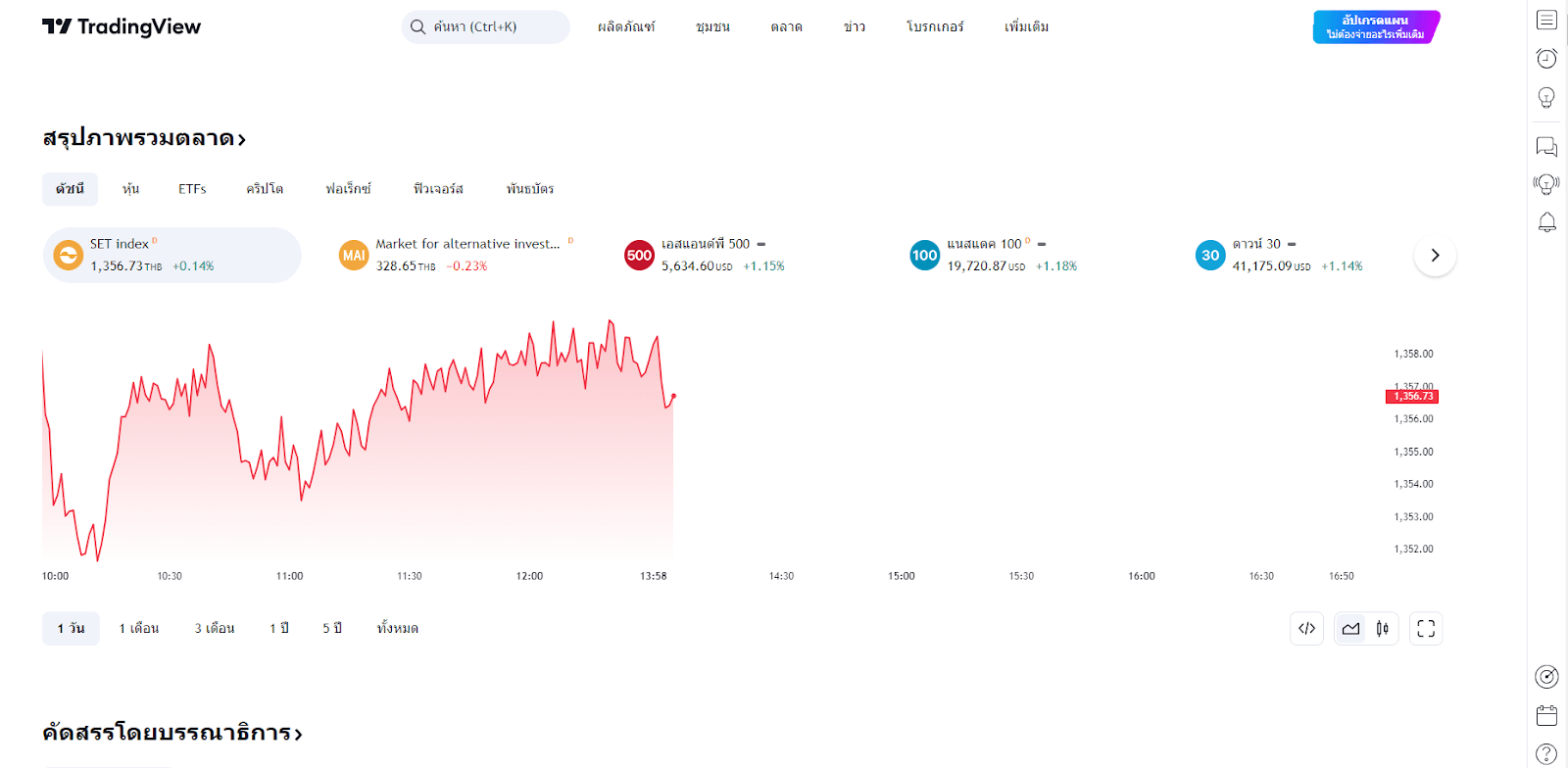Viewport: 1568px width, 768px height.
Task: Switch to the คริปโต tab
Action: tap(265, 189)
